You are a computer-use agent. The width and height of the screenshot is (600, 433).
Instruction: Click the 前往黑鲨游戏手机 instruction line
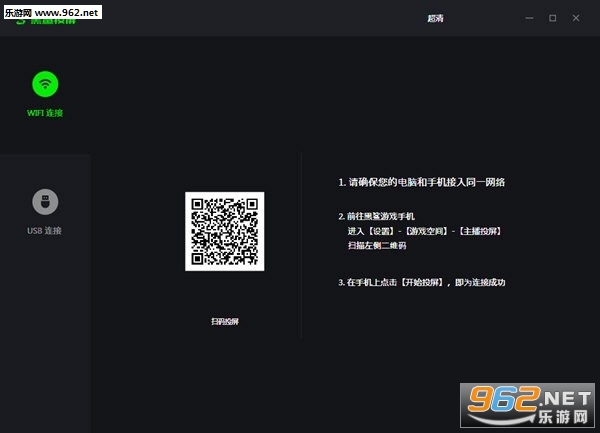(x=377, y=216)
